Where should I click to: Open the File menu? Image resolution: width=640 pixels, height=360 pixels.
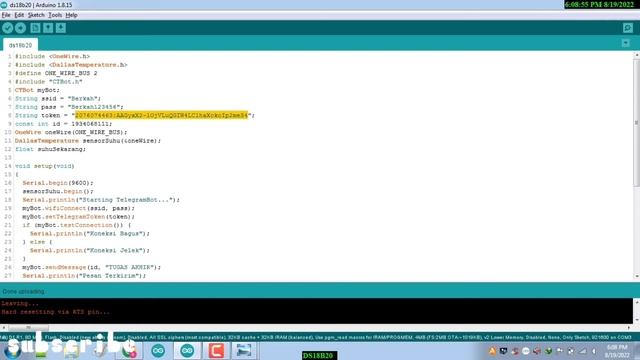click(x=6, y=15)
